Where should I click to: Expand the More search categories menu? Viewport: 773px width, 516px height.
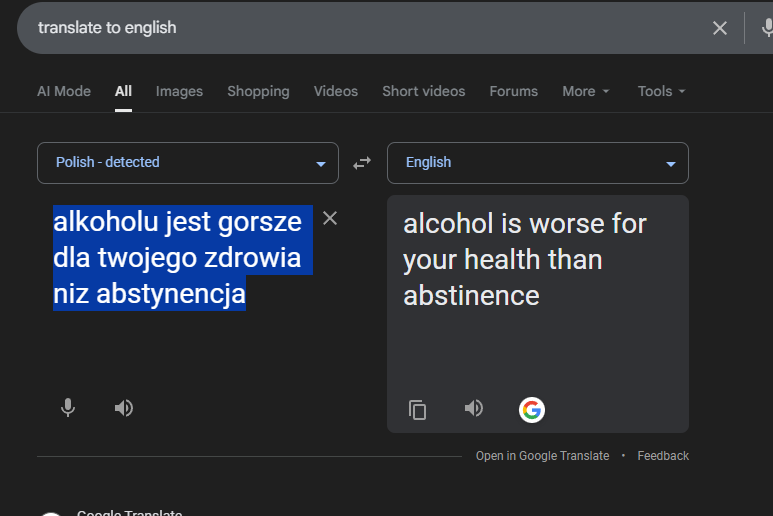click(585, 91)
